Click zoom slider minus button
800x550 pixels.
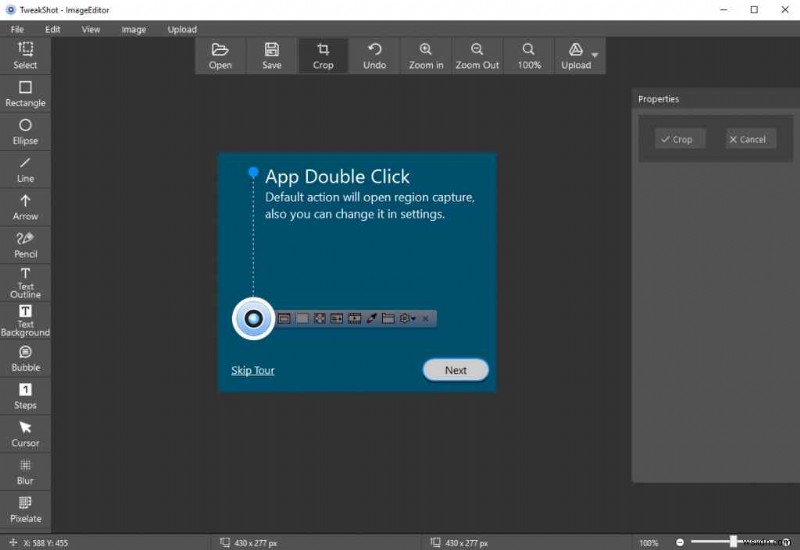[680, 542]
